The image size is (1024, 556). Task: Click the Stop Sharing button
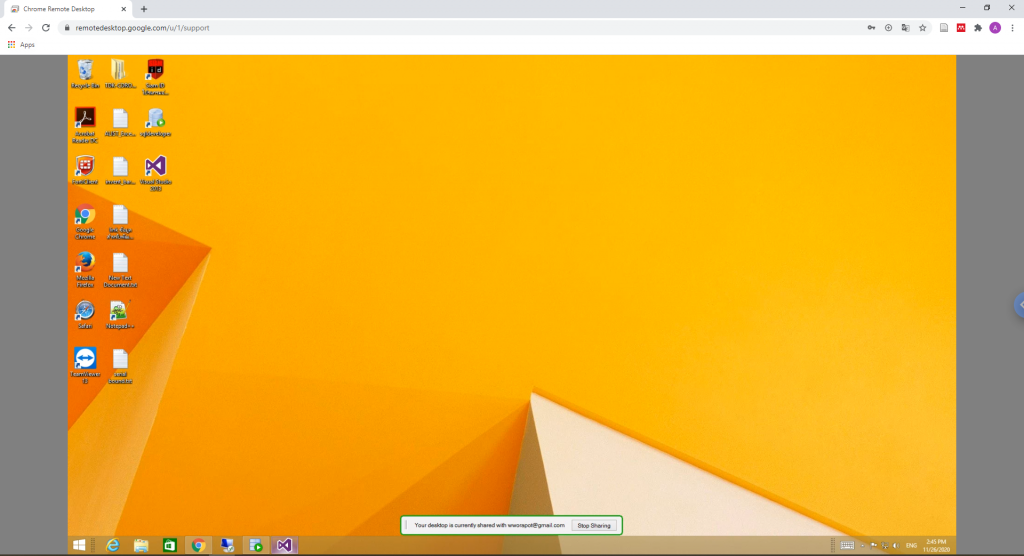[x=593, y=525]
